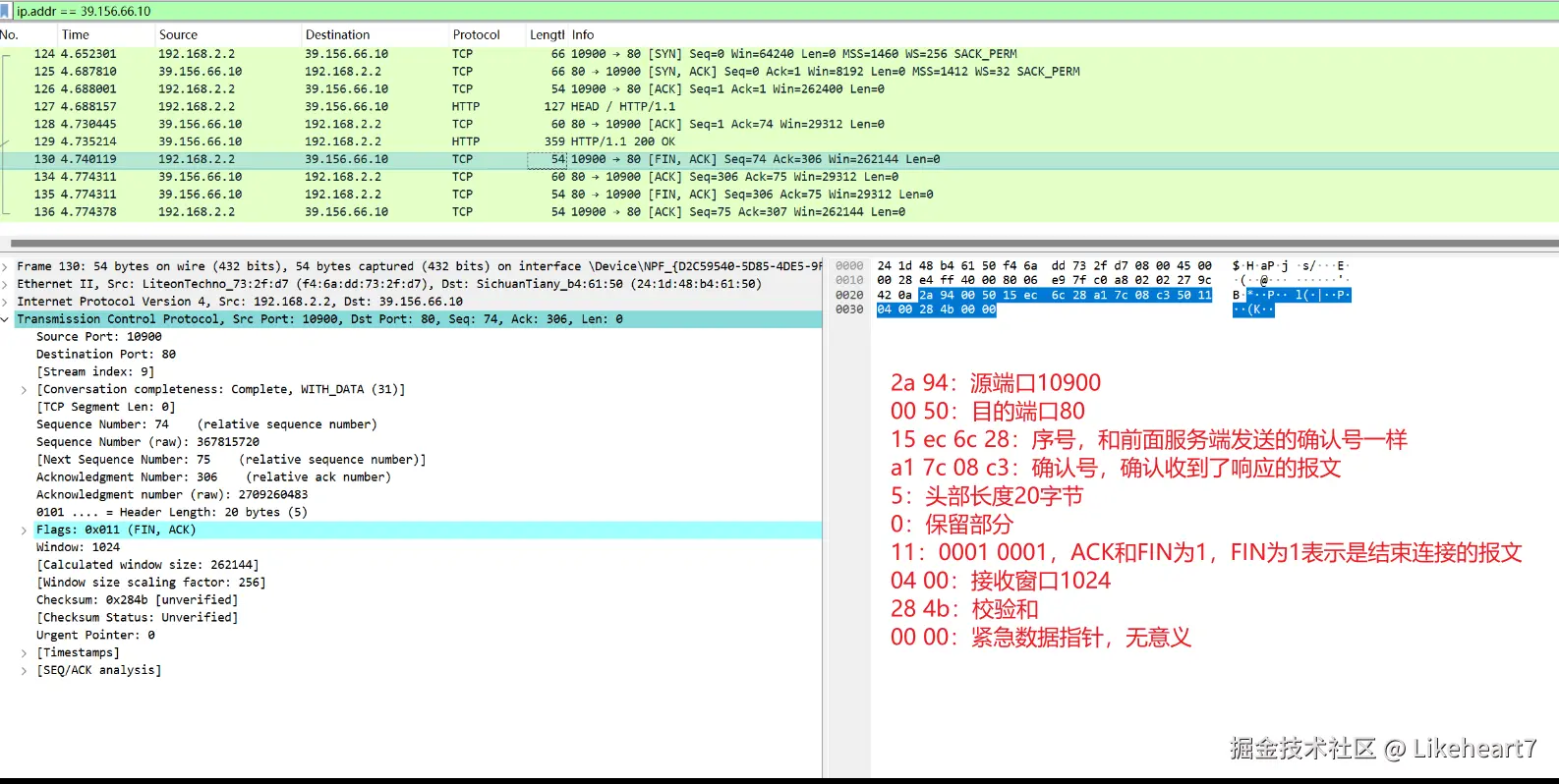Click highlighted hex bytes 04 00 28 4b
Screen dimensions: 1559x784
[x=915, y=309]
